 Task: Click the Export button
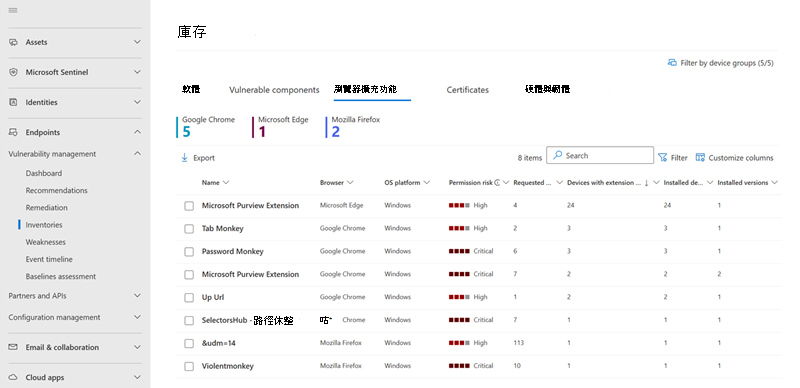[198, 158]
